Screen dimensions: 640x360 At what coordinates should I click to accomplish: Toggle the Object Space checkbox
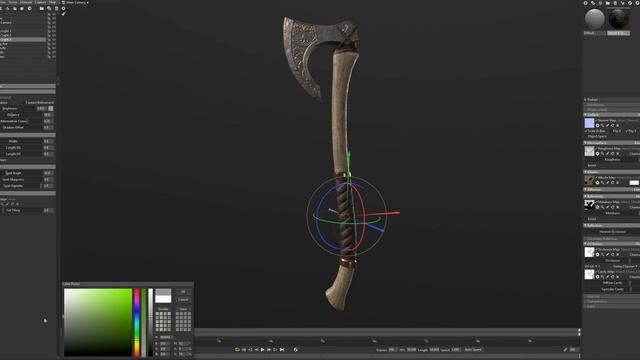[x=597, y=136]
